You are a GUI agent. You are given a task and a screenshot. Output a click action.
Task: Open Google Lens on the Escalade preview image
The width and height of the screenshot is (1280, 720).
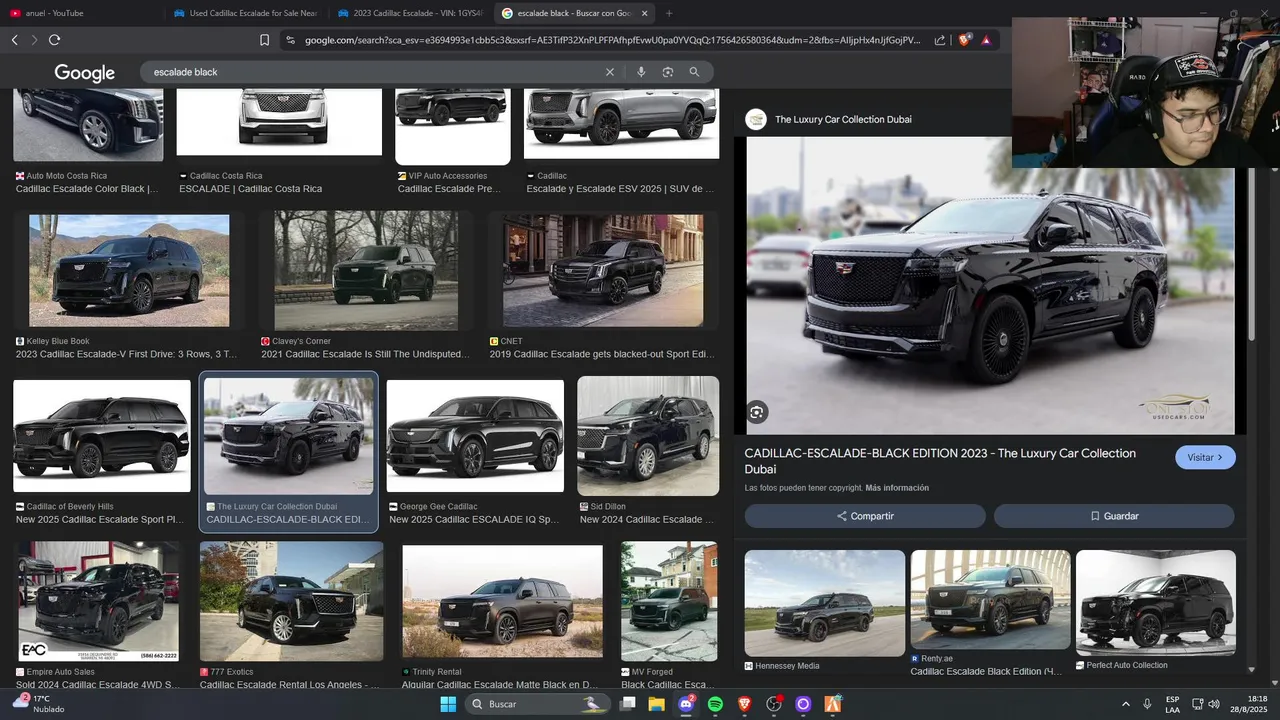coord(757,412)
